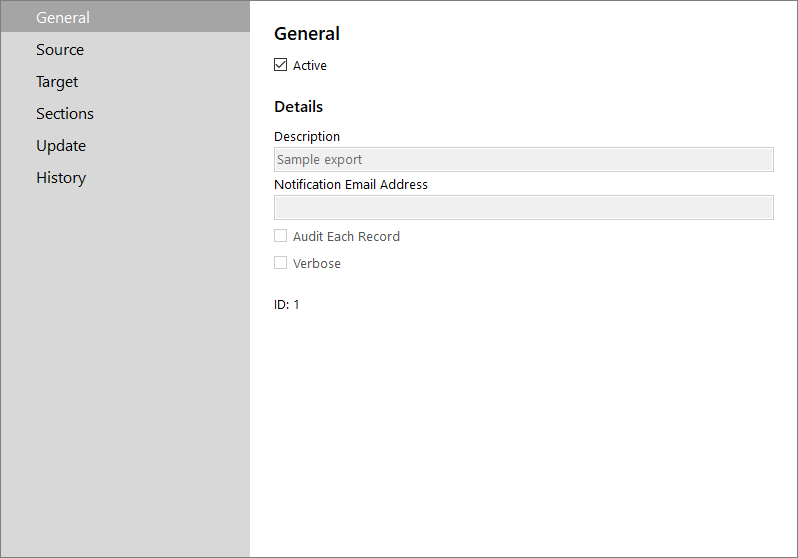Click the Description field label

point(307,136)
